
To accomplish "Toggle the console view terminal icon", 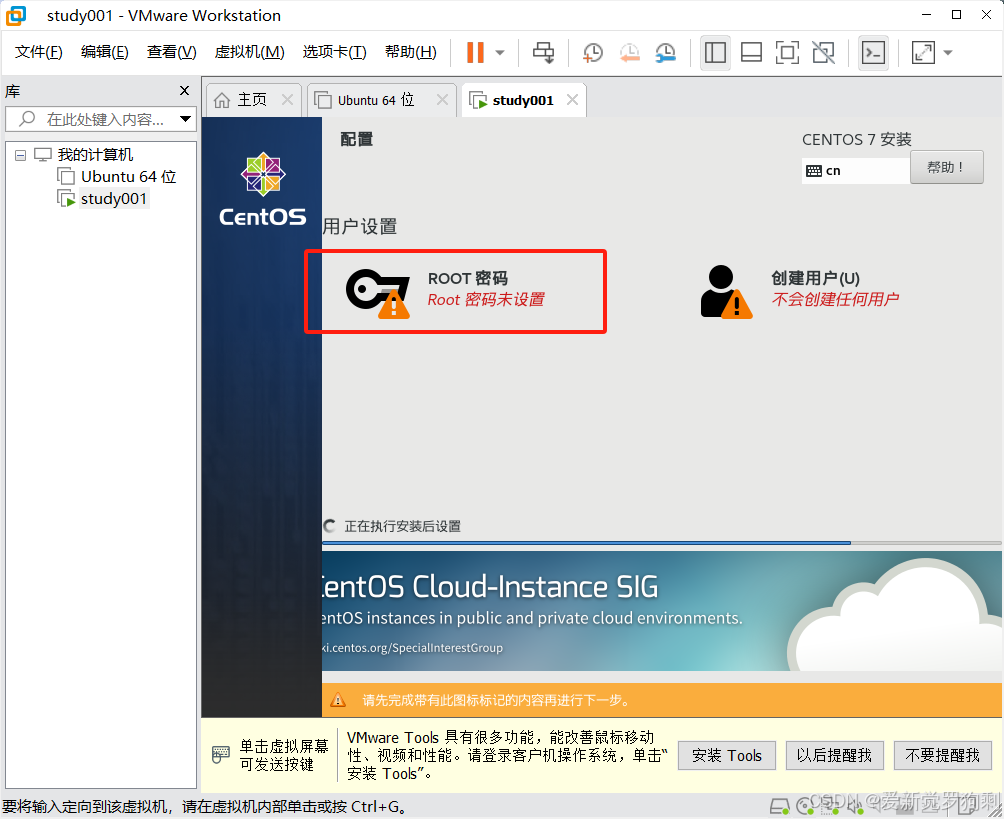I will pyautogui.click(x=873, y=53).
